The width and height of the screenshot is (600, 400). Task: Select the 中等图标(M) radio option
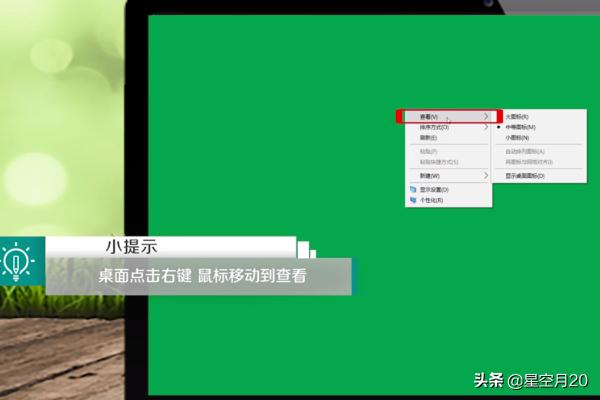(x=539, y=127)
